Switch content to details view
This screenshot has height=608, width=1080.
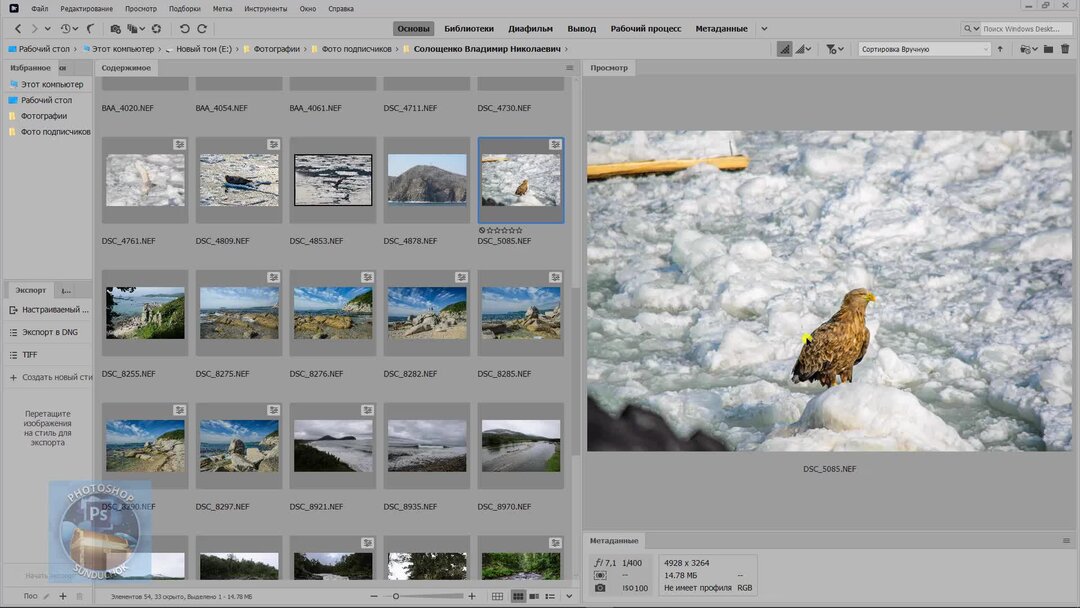[534, 596]
